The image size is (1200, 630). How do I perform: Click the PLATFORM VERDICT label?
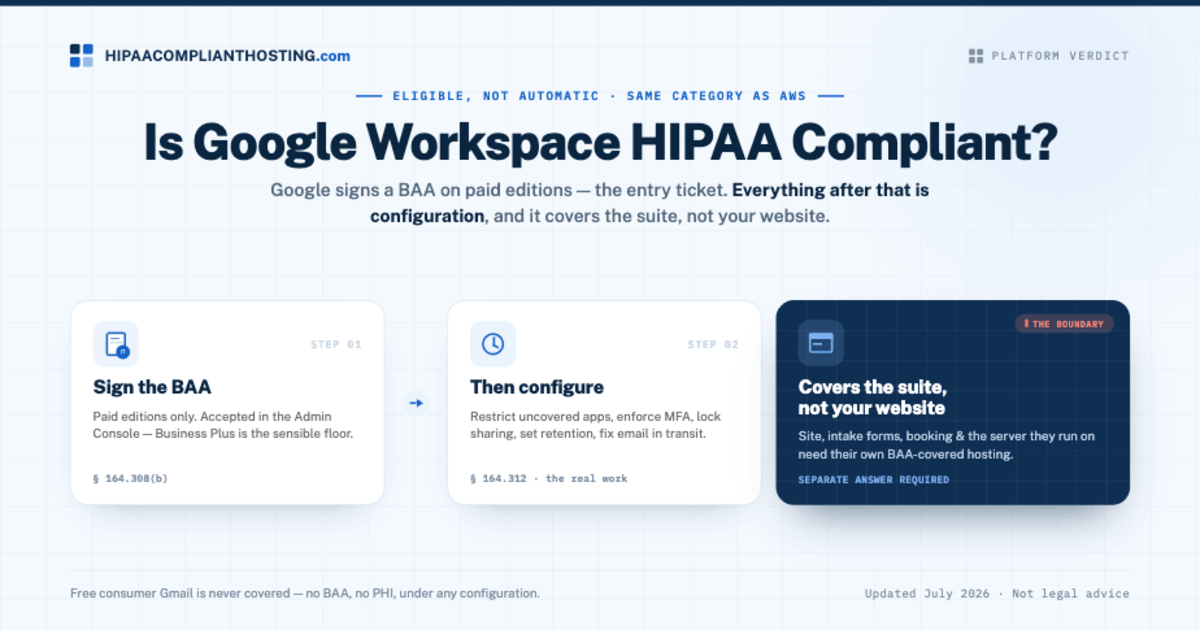tap(1060, 56)
